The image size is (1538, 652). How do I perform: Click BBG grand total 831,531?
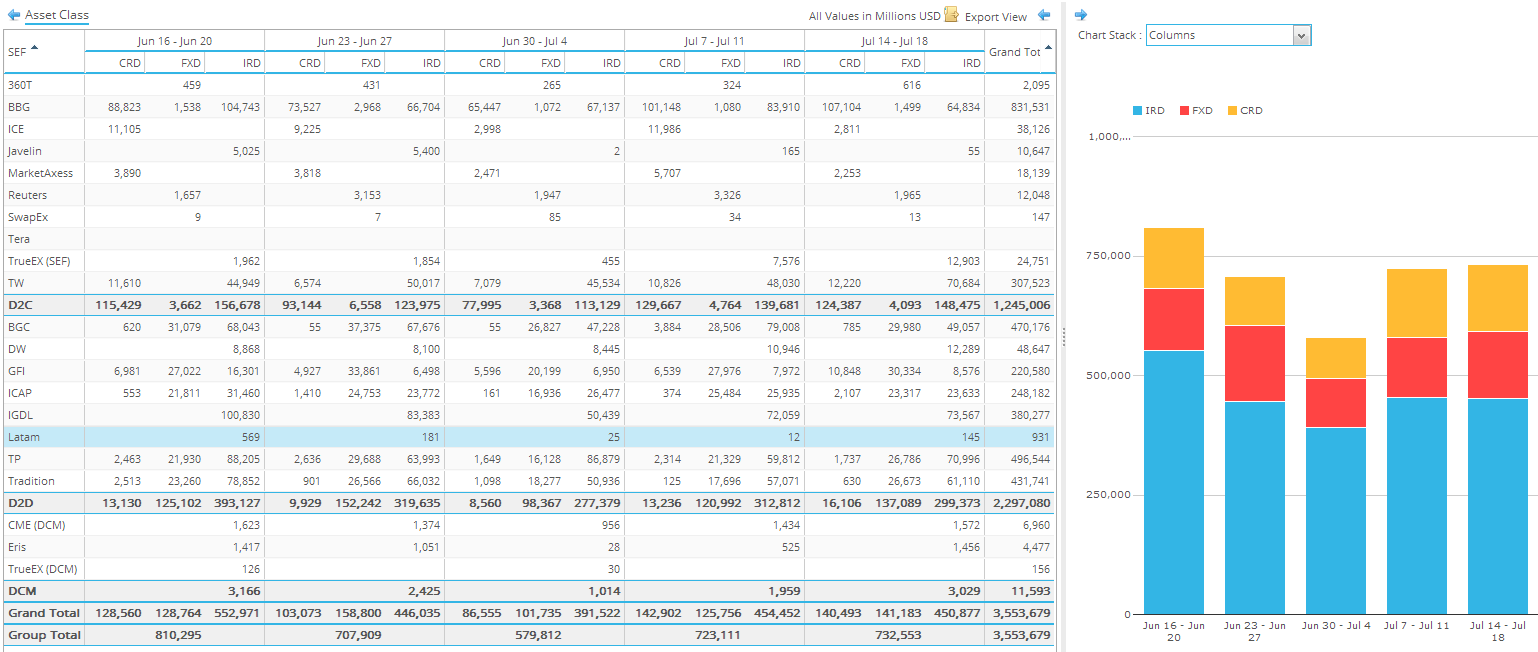[1029, 107]
